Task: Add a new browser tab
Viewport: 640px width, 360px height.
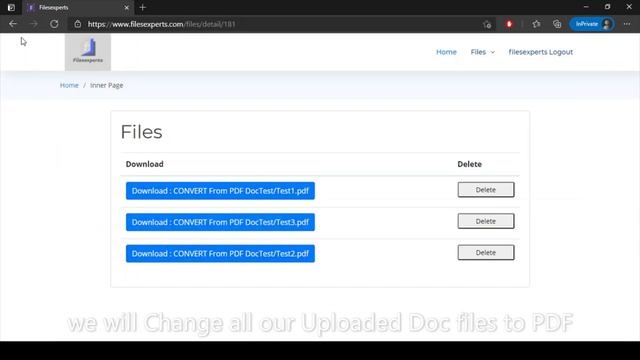Action: pyautogui.click(x=142, y=7)
